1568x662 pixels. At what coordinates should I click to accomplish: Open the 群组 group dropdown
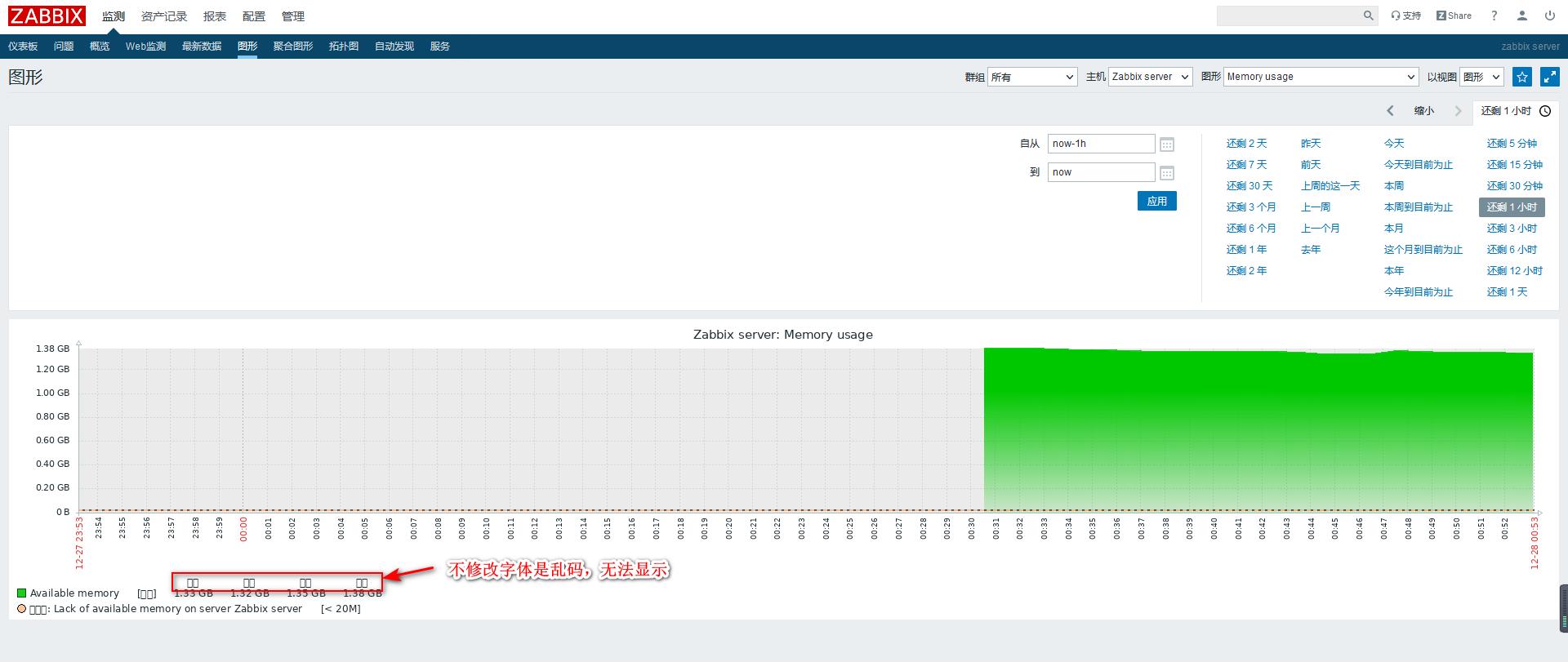pyautogui.click(x=1033, y=77)
